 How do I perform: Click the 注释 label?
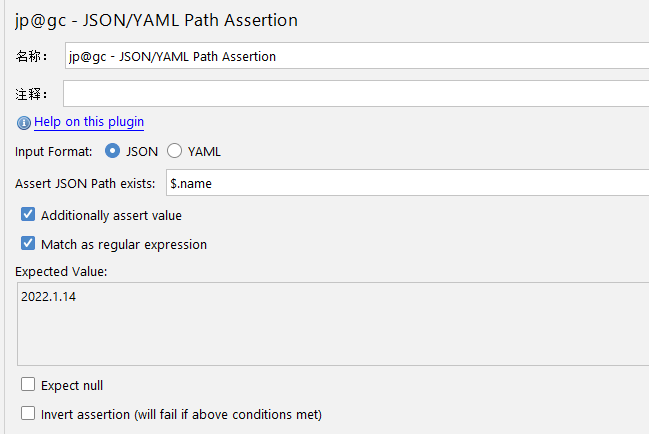click(x=31, y=94)
